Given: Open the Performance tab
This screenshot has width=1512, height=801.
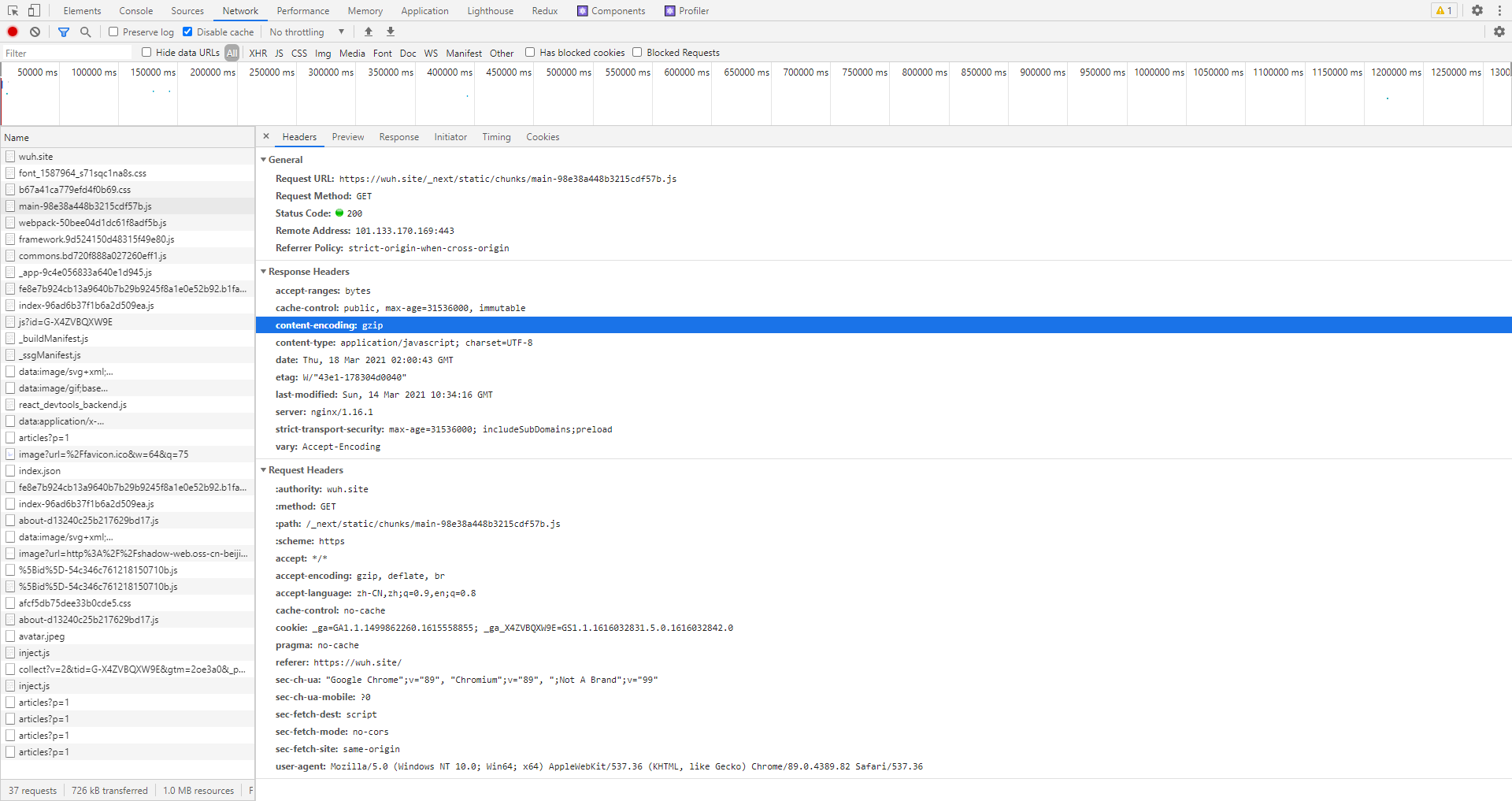Looking at the screenshot, I should (303, 10).
